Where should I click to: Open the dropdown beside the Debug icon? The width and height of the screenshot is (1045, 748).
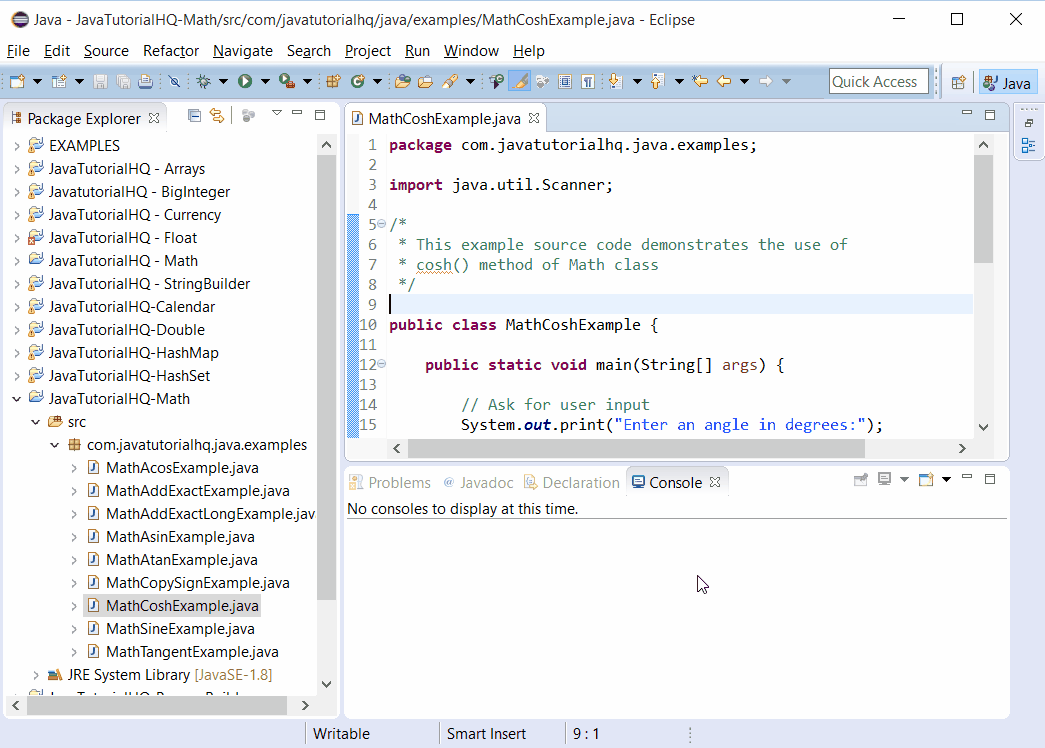(223, 81)
